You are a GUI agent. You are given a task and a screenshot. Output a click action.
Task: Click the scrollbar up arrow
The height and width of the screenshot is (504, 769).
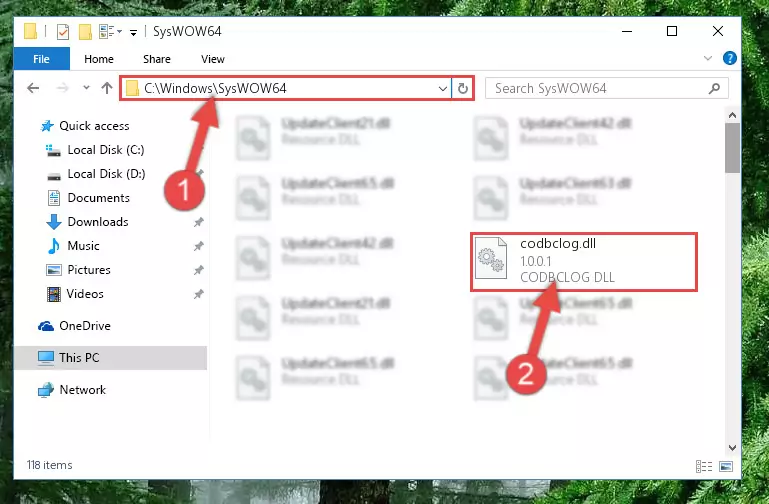(732, 116)
